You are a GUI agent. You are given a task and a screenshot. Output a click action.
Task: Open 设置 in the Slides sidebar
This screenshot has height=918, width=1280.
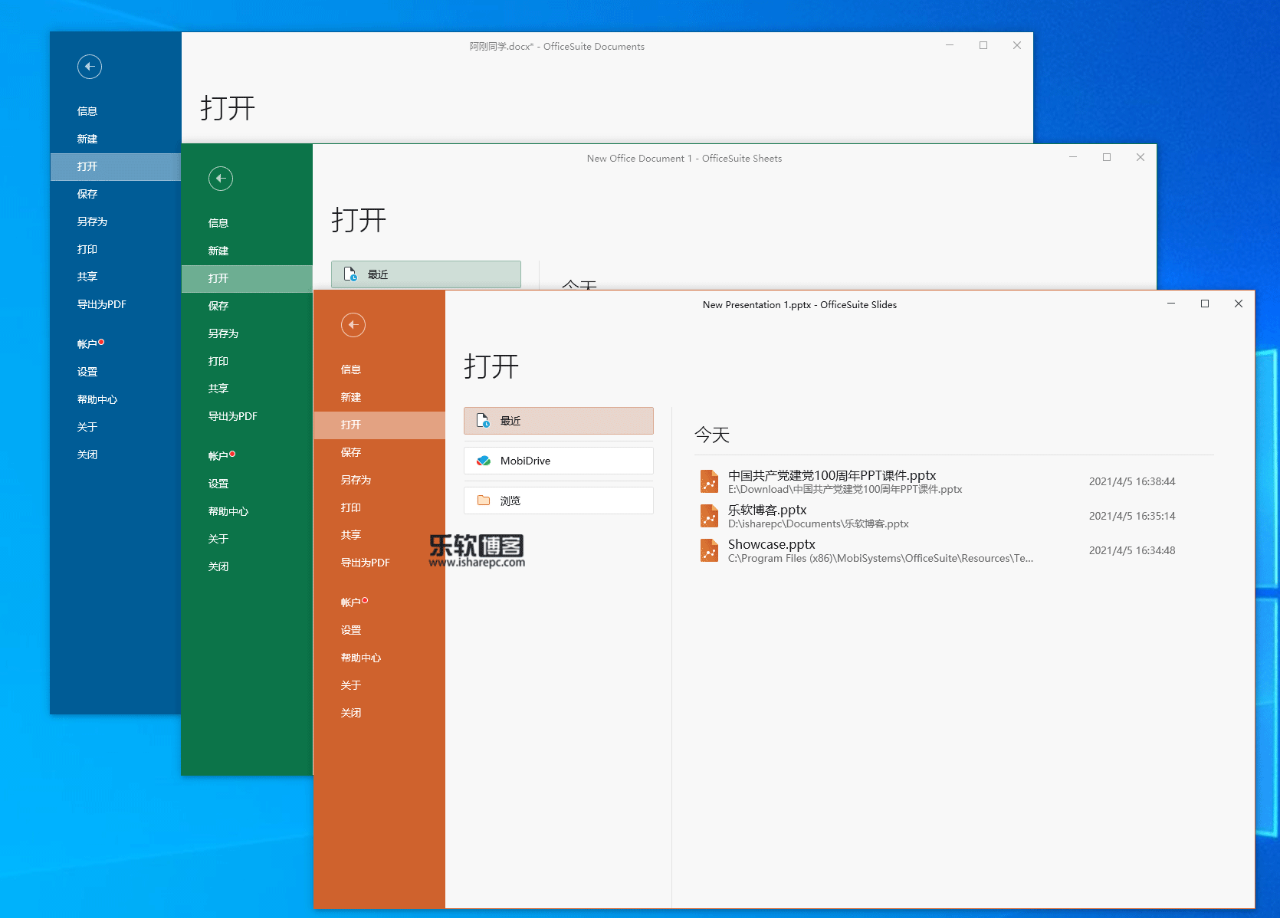(351, 631)
